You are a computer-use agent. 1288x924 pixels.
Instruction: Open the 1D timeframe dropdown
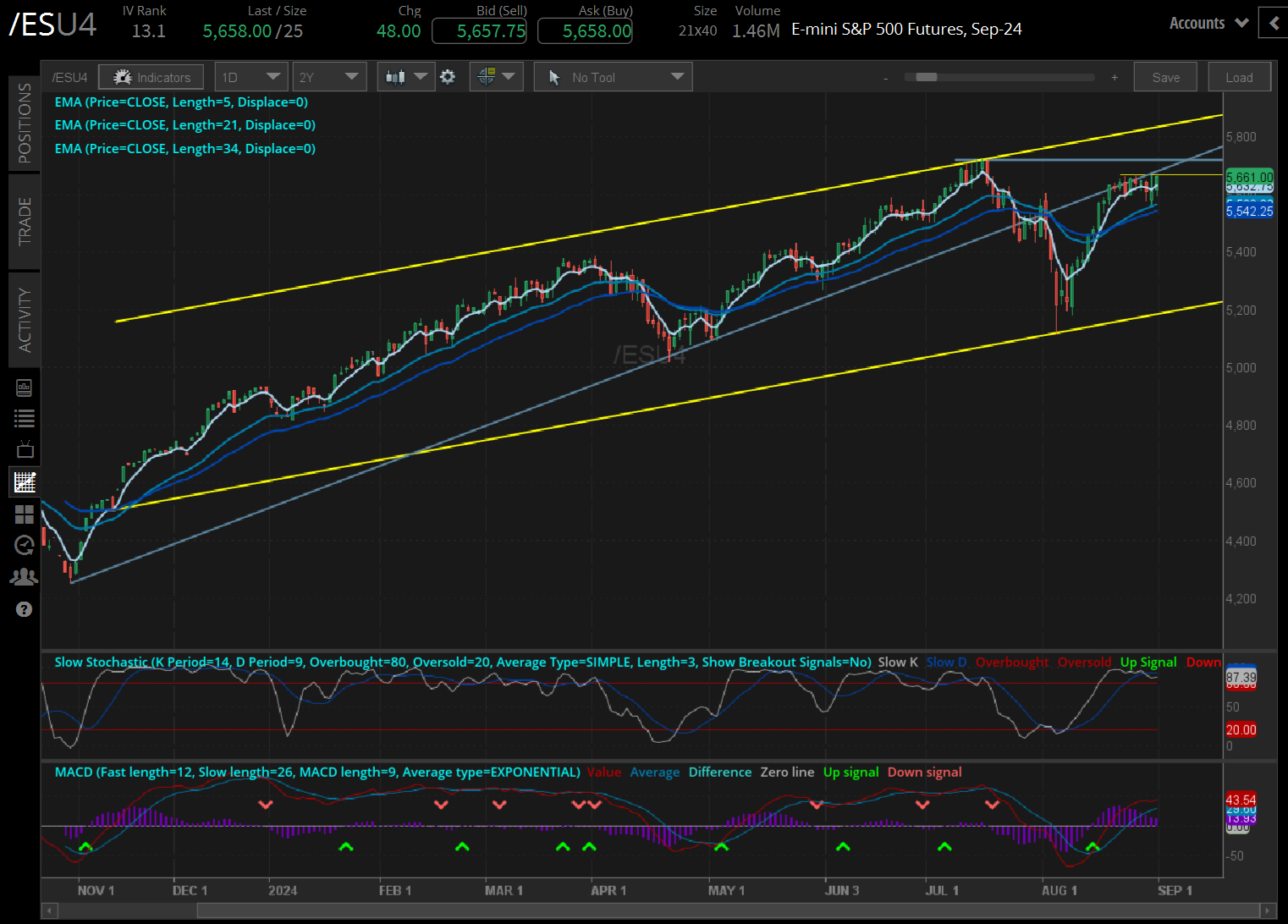(250, 76)
